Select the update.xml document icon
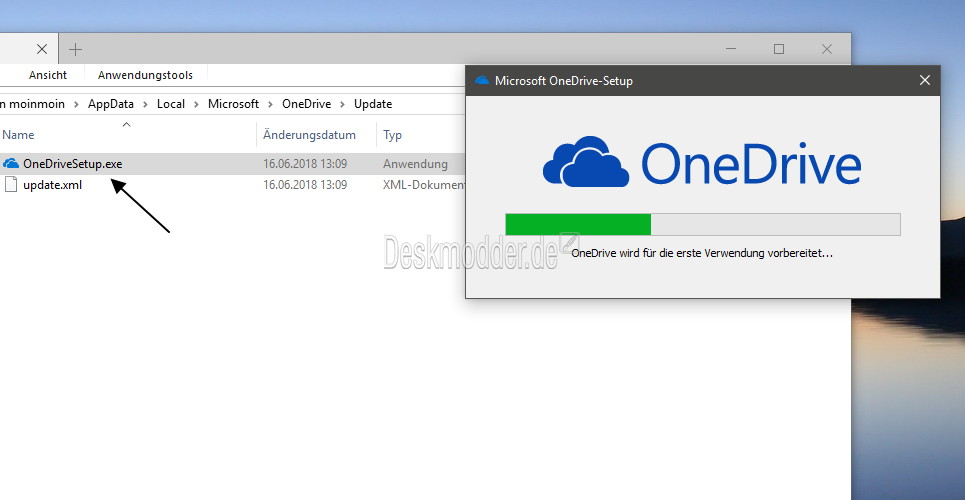Image resolution: width=965 pixels, height=500 pixels. click(10, 185)
